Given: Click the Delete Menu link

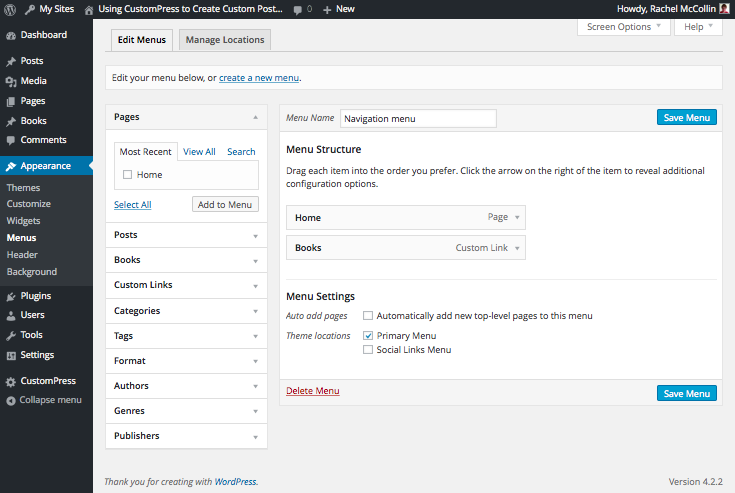Looking at the screenshot, I should pos(312,391).
